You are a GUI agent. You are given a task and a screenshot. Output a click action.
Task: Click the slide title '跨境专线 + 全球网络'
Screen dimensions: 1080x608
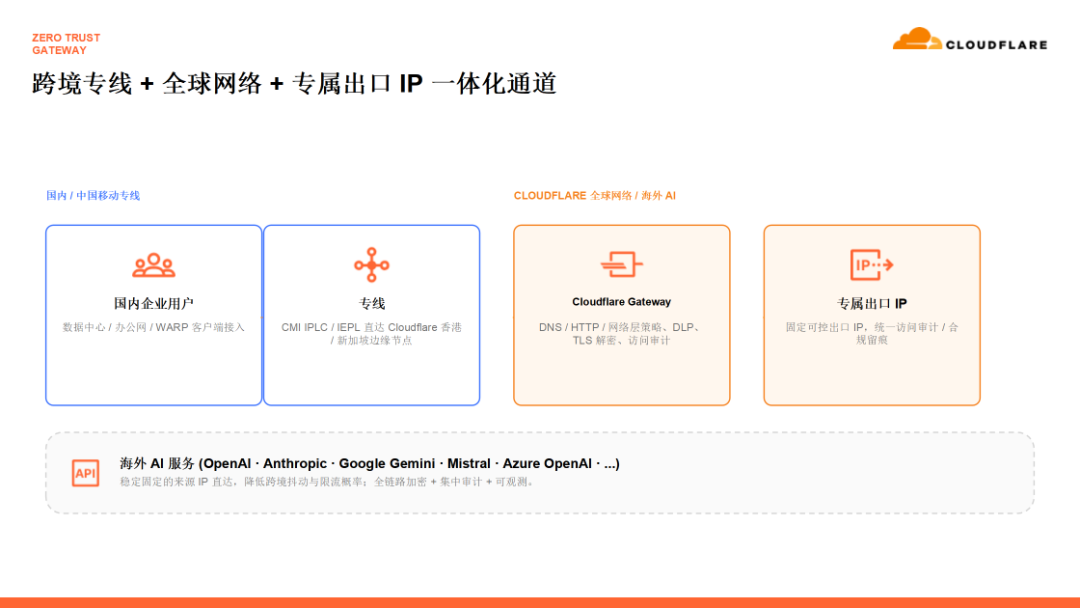[x=294, y=83]
